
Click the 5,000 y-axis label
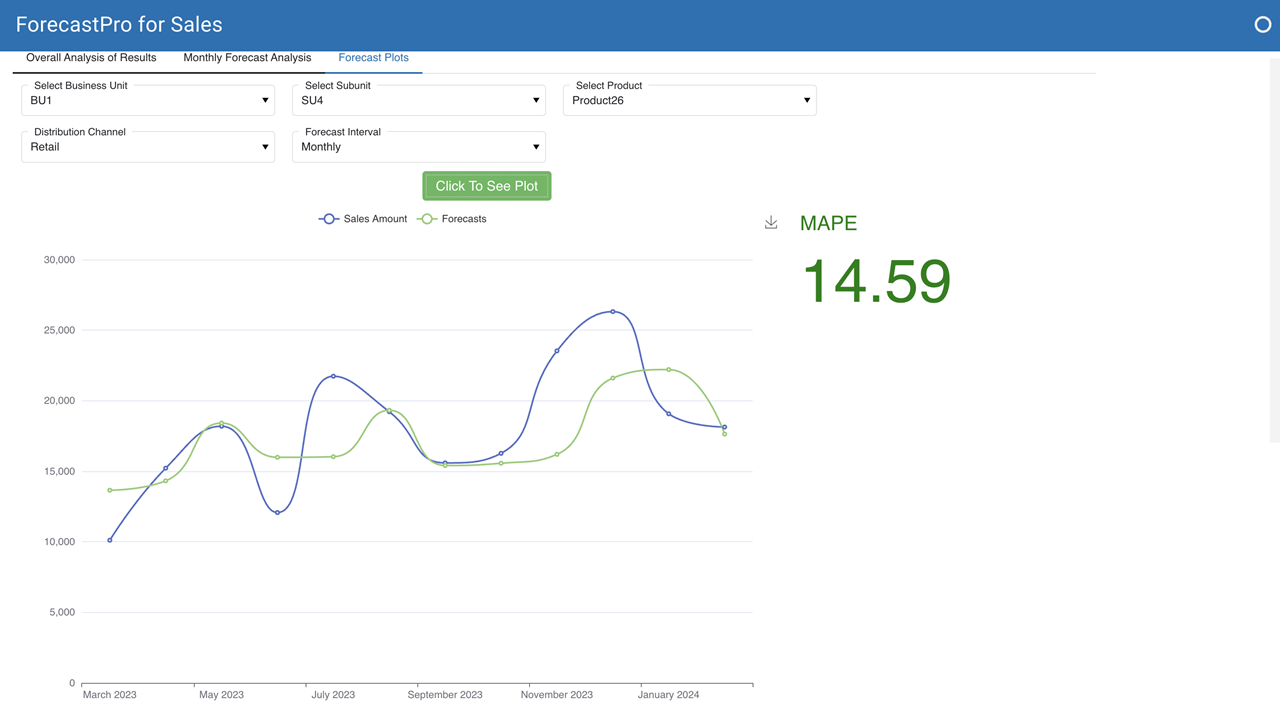tap(62, 612)
